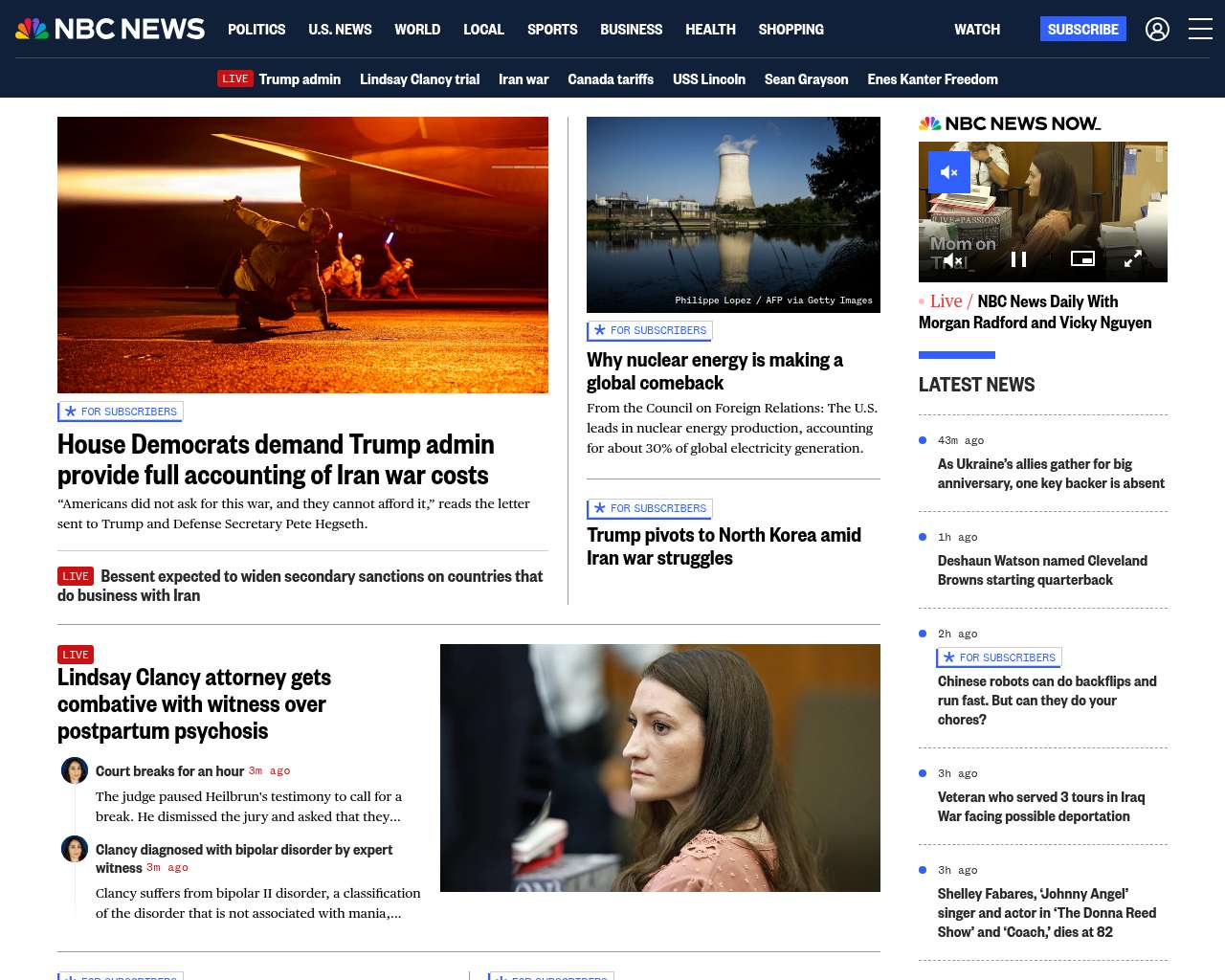Viewport: 1225px width, 980px height.
Task: Open Sean Grayson trending topic
Action: point(806,79)
